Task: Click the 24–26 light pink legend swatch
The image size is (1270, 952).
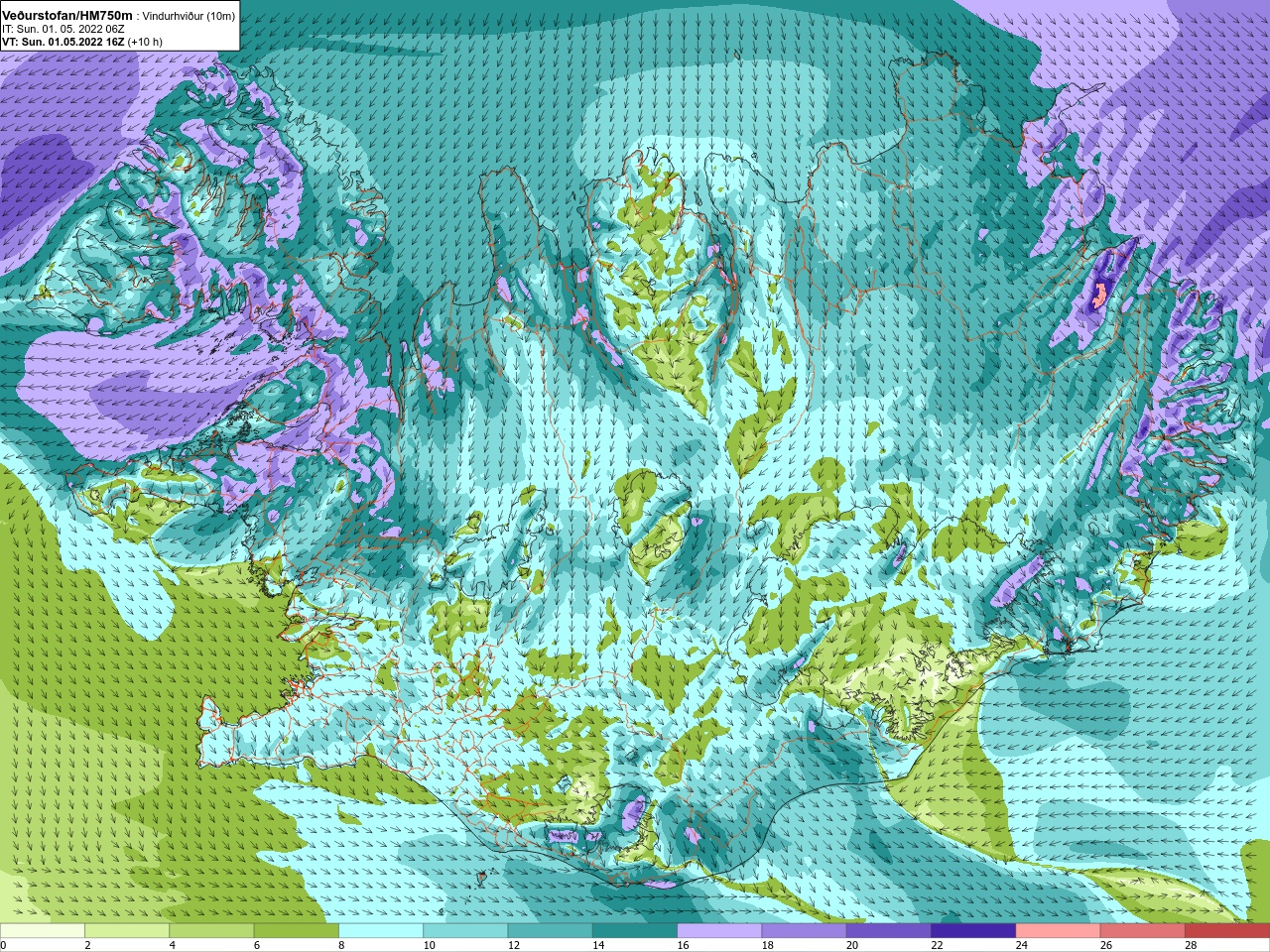Action: coord(1059,931)
